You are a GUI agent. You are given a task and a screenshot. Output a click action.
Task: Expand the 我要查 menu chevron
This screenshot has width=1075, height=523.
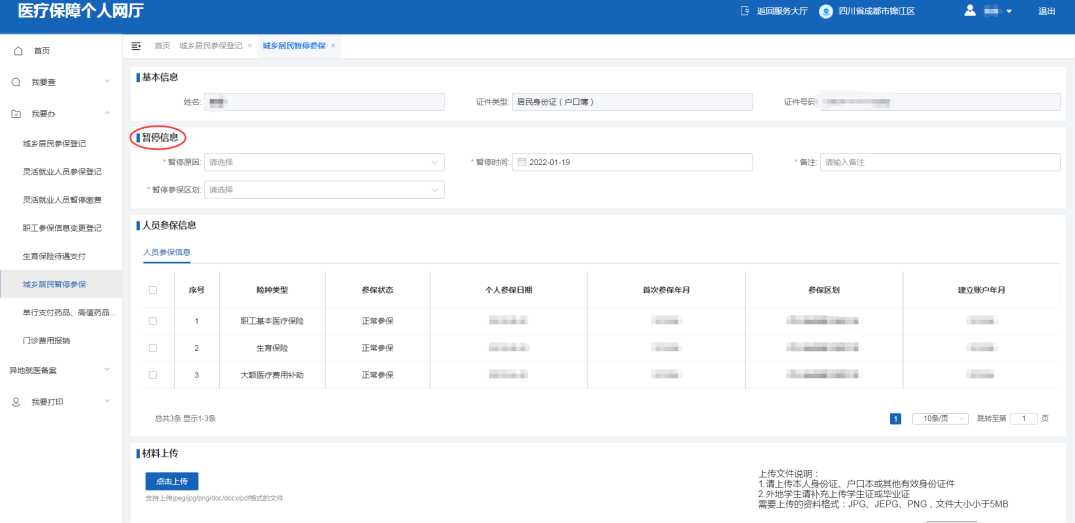click(x=107, y=82)
